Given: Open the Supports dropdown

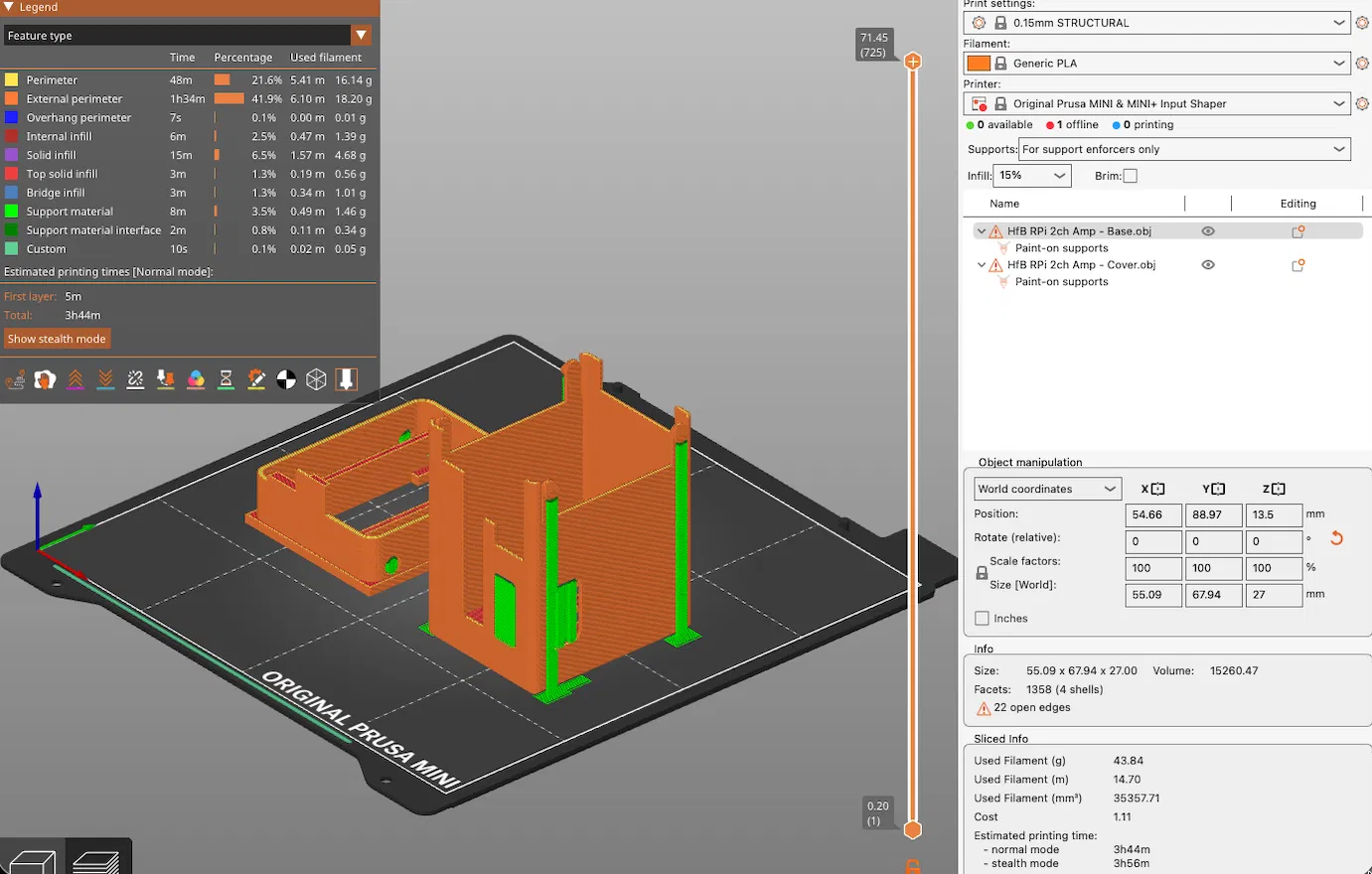Looking at the screenshot, I should click(1184, 149).
